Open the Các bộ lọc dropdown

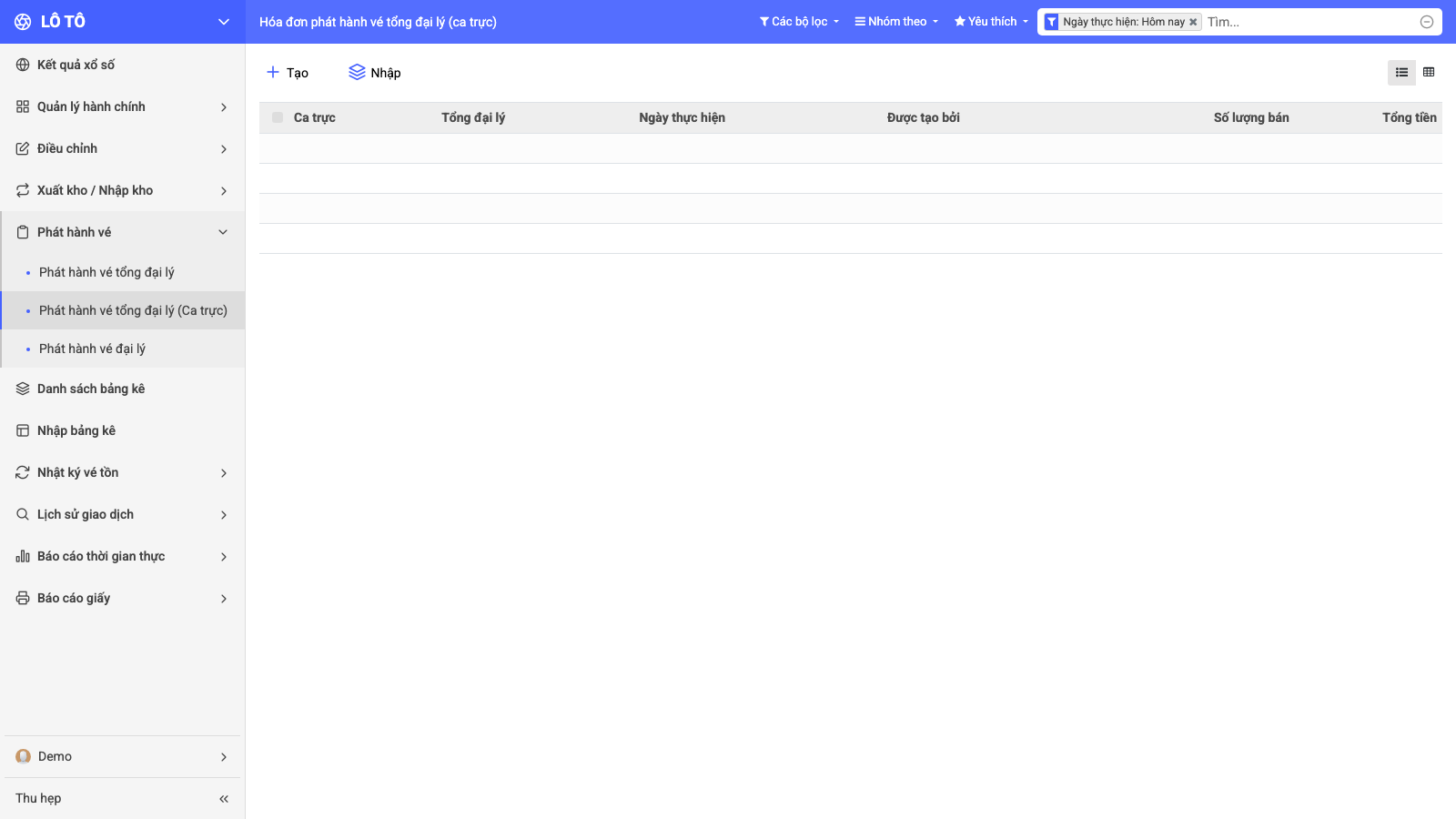pyautogui.click(x=799, y=22)
